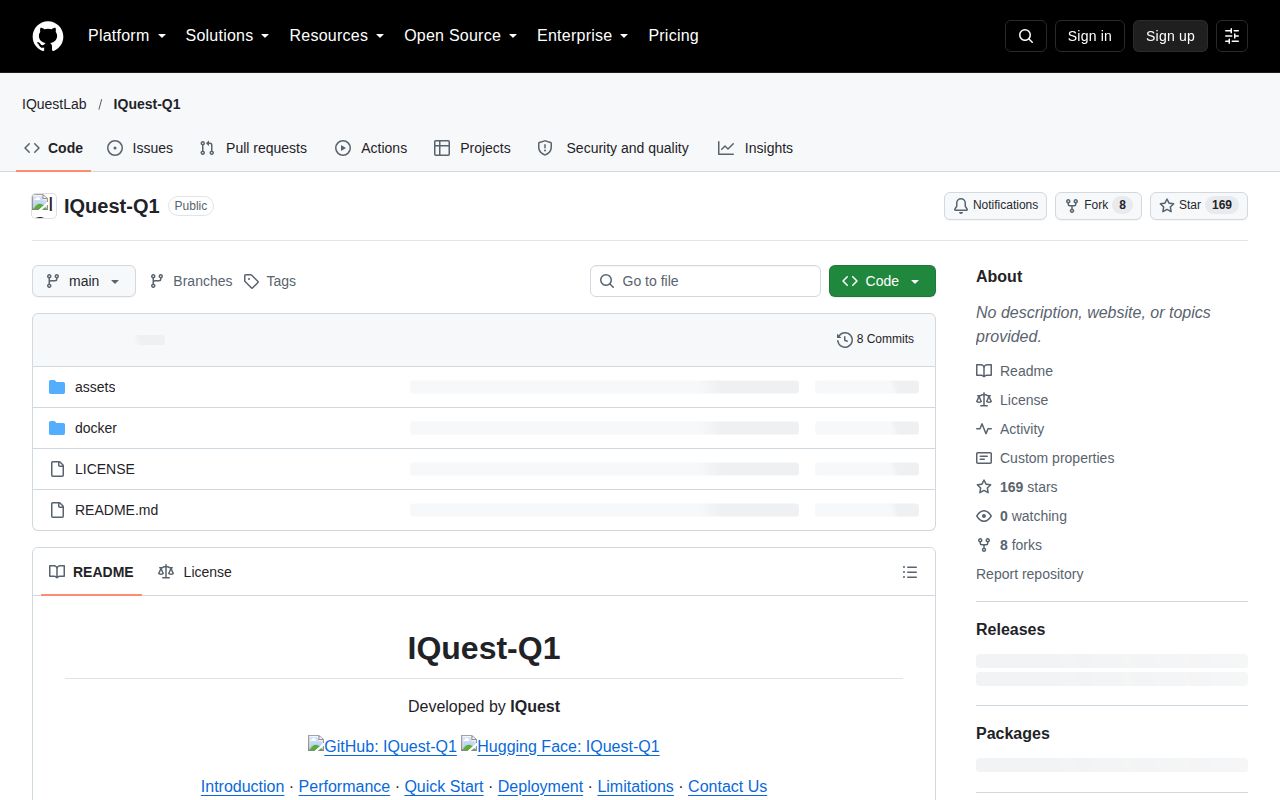Open the main branch dropdown

(84, 281)
